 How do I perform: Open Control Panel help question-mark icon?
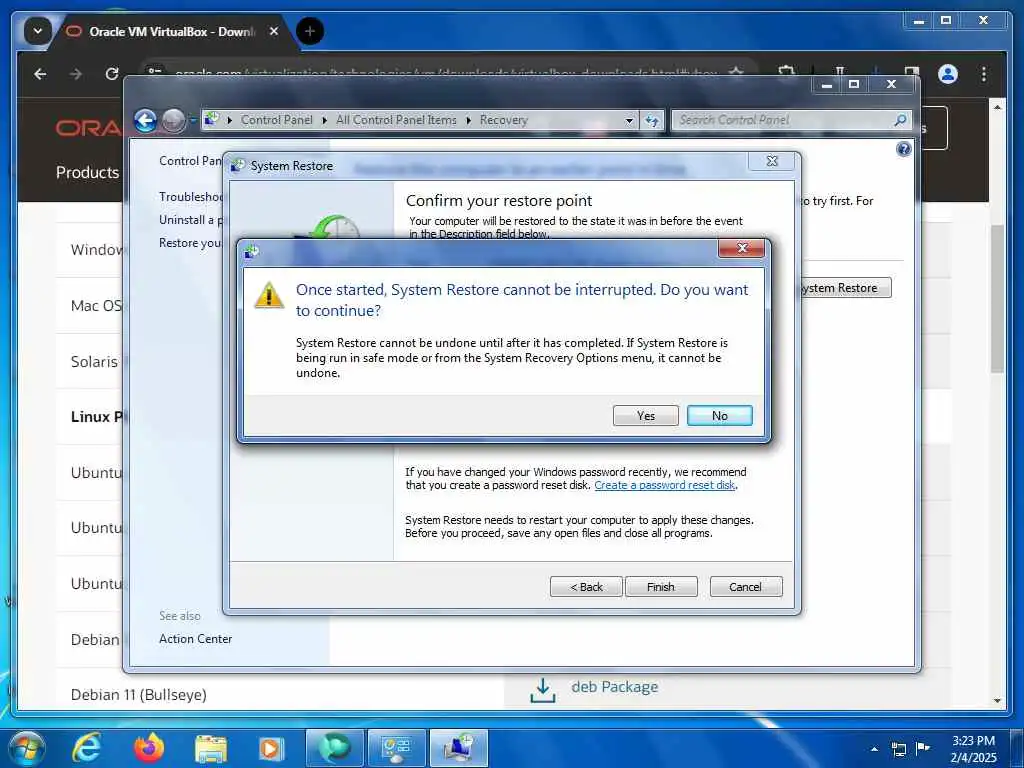click(903, 150)
